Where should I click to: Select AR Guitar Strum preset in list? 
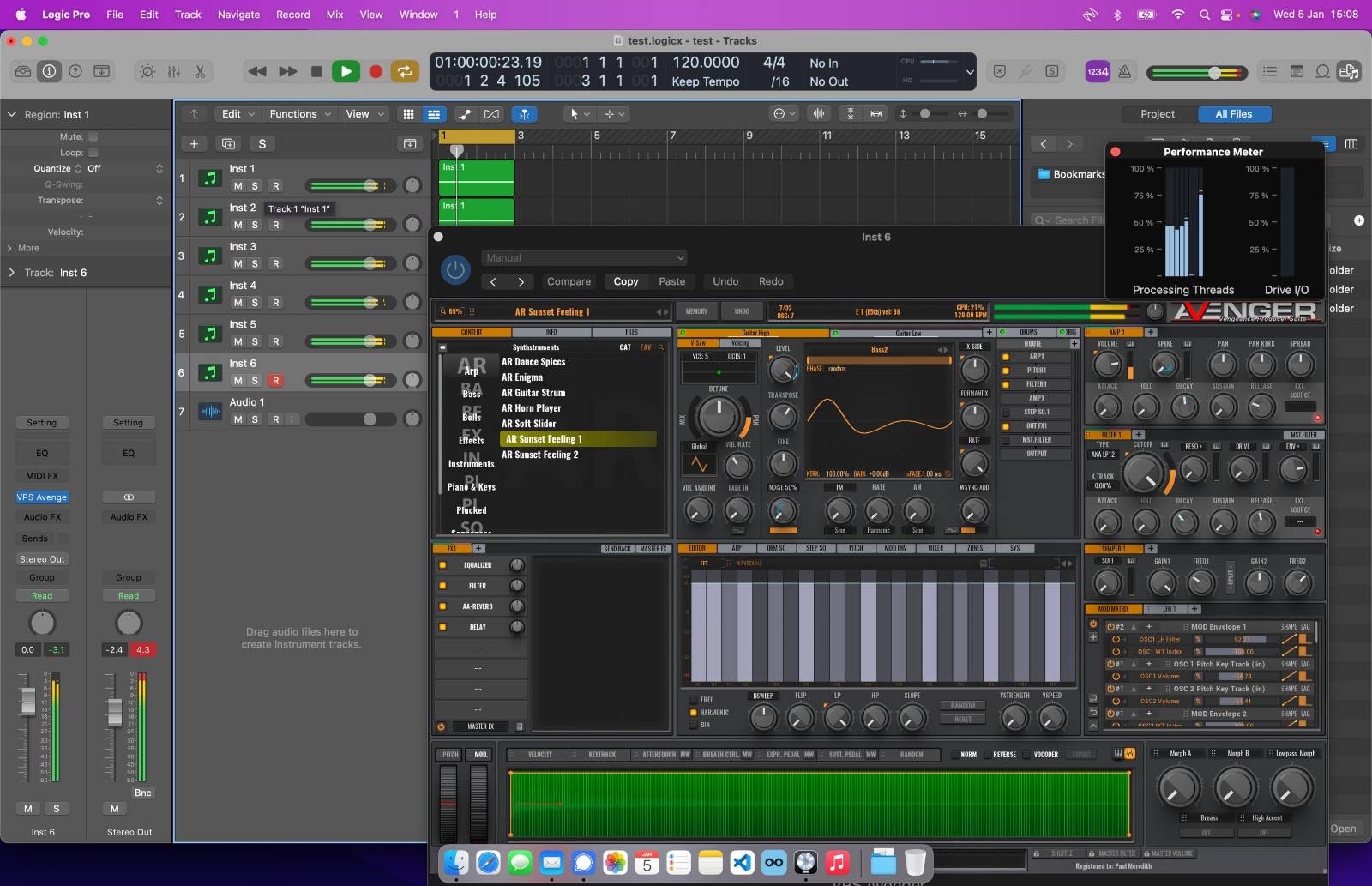[533, 393]
